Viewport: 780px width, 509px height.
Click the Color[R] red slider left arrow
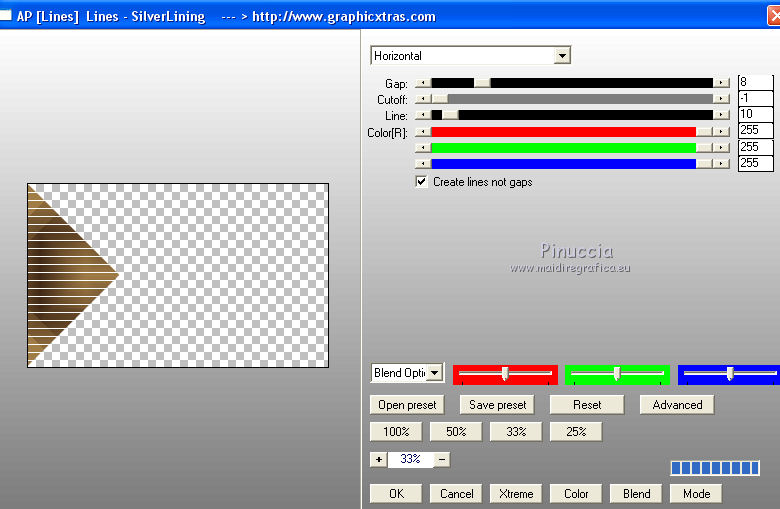(x=423, y=132)
